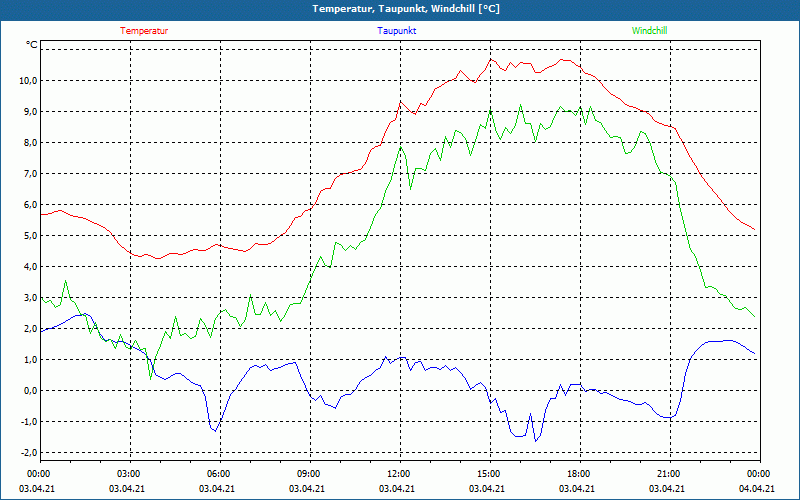Click the 03.04.21 date under 21:00
This screenshot has width=800, height=500.
(667, 489)
